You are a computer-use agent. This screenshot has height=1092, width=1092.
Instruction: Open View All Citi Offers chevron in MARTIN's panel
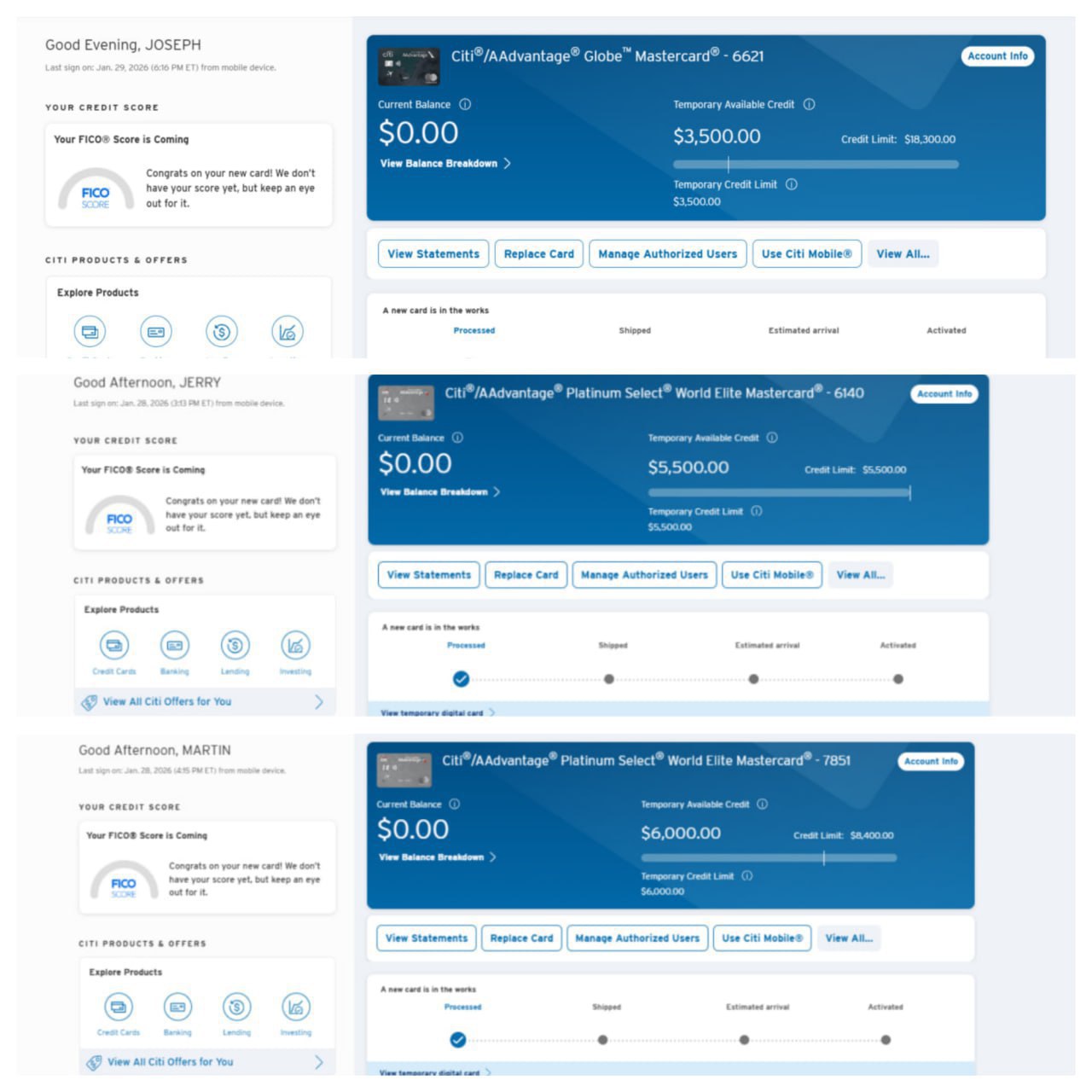pyautogui.click(x=318, y=1062)
